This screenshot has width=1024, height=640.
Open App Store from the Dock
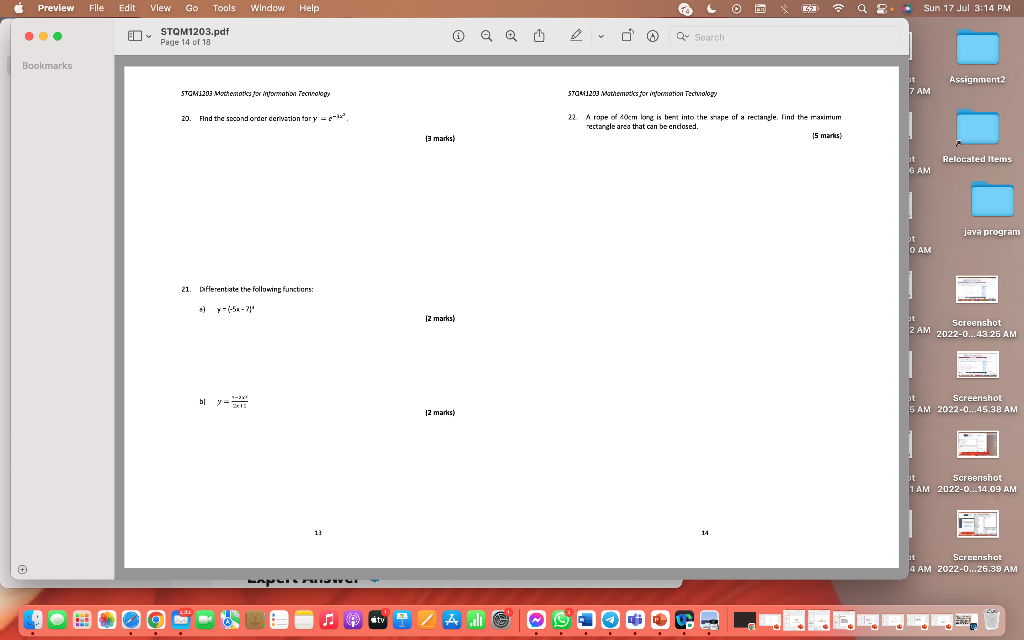451,619
